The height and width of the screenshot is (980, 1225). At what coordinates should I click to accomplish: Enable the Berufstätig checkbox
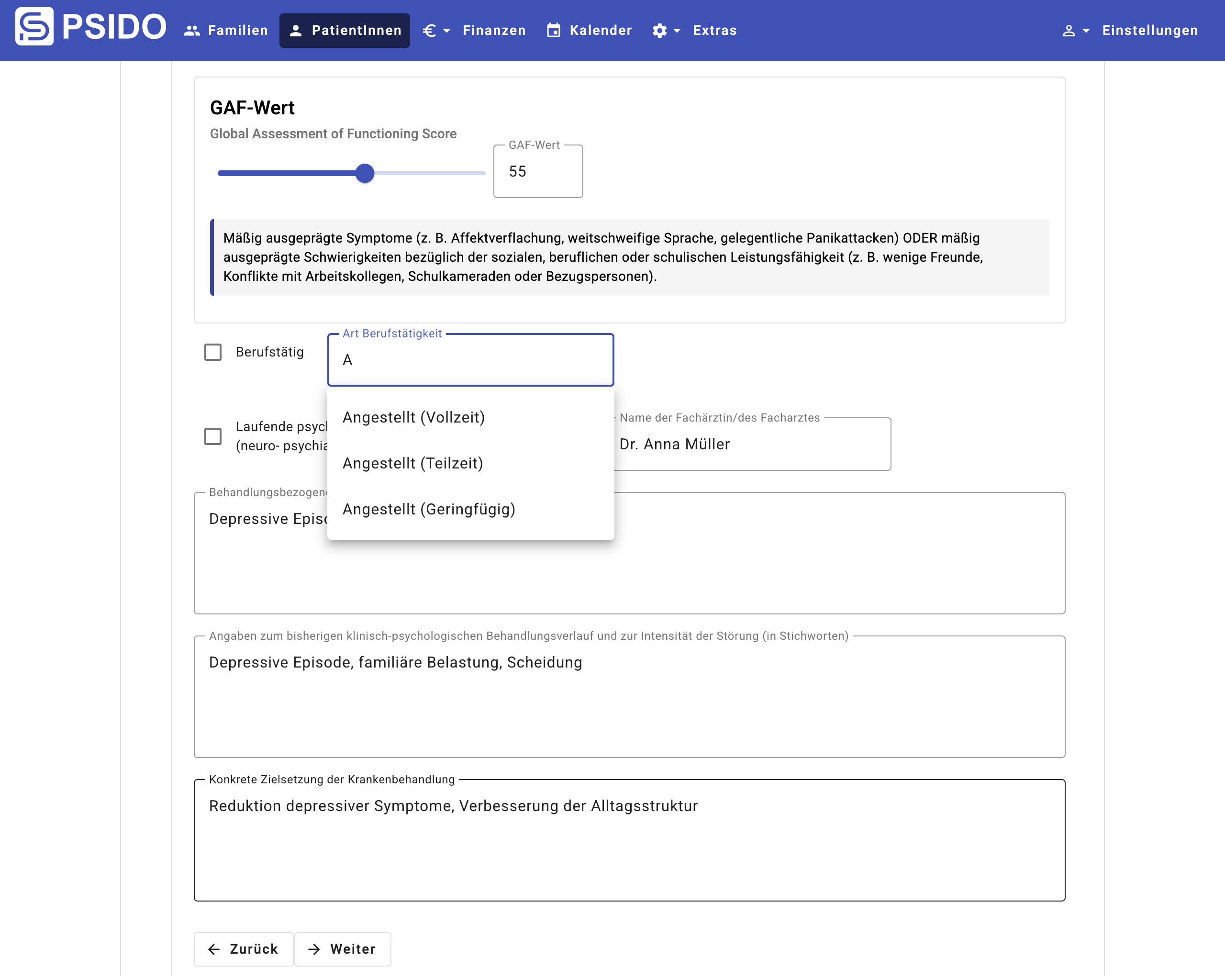tap(213, 352)
